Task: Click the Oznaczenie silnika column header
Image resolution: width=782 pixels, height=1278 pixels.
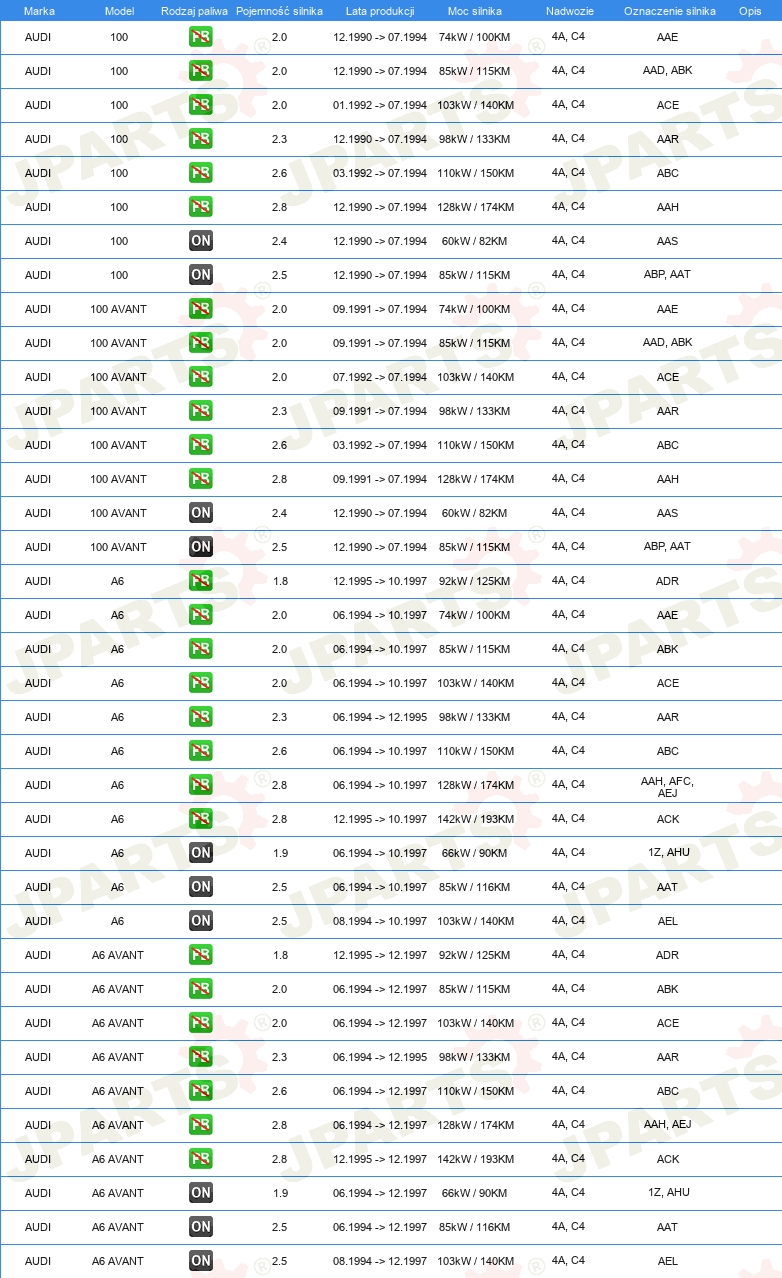Action: tap(669, 11)
